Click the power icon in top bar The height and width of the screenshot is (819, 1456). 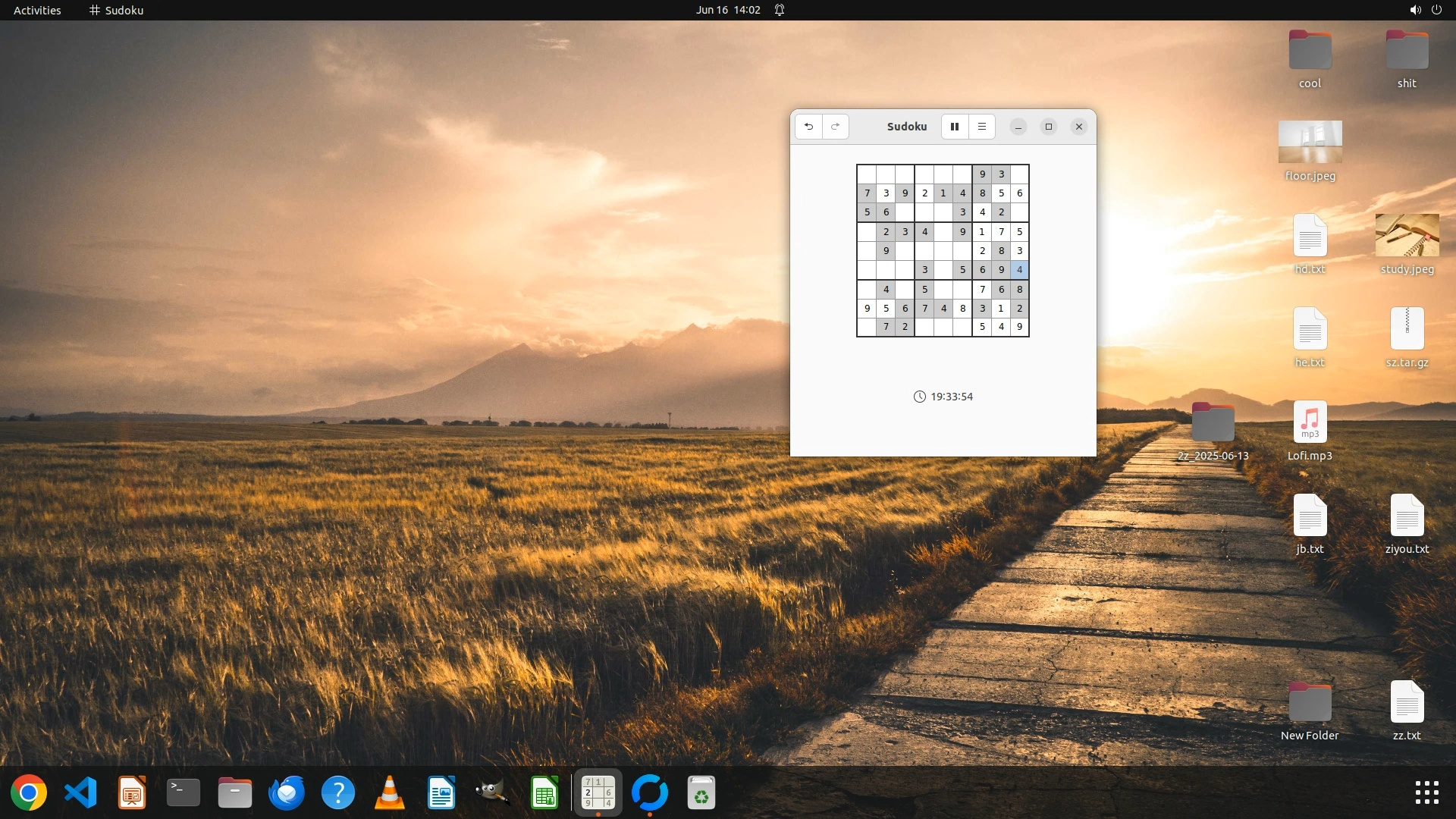click(x=1436, y=10)
